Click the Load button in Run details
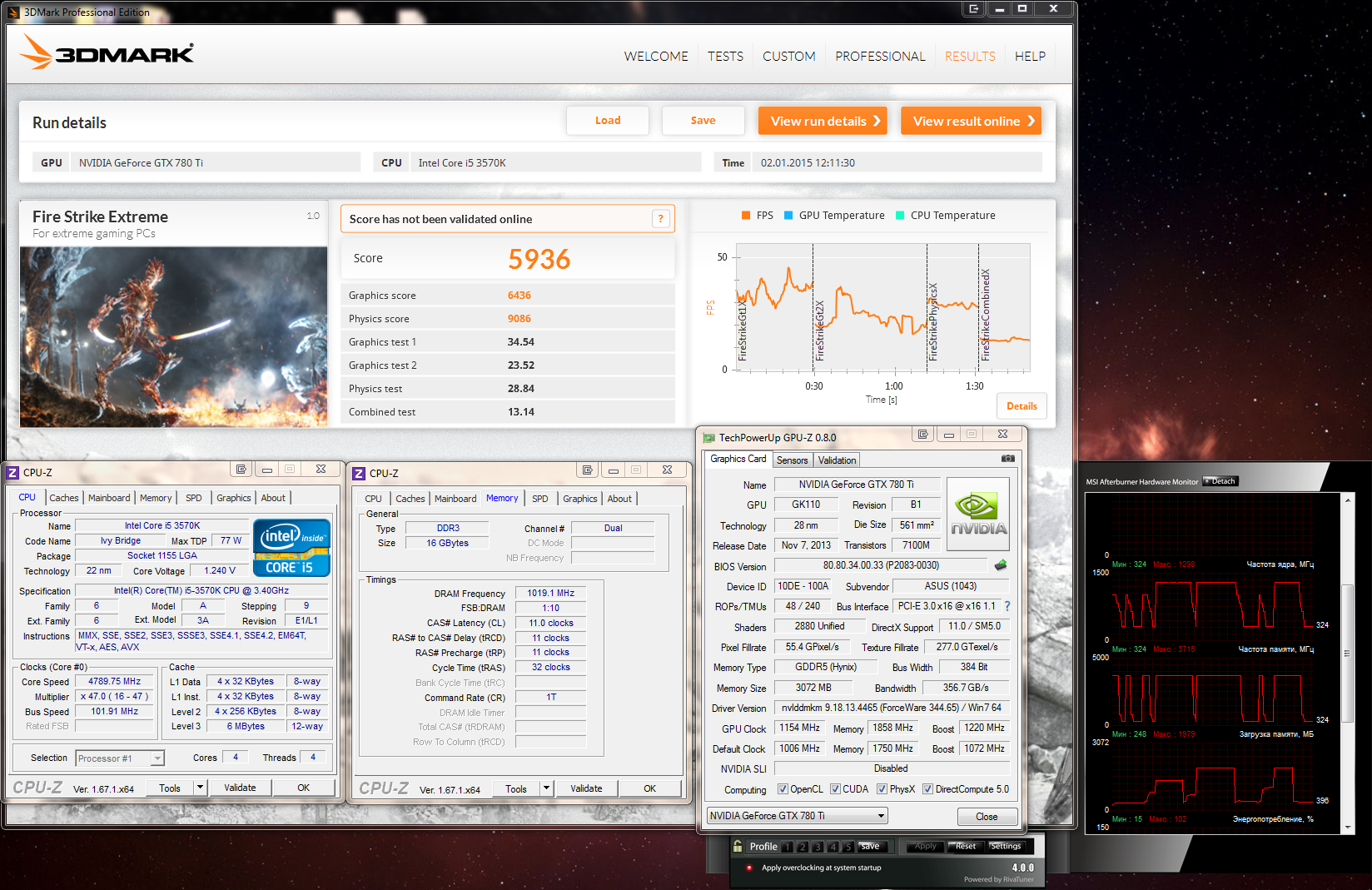 [608, 121]
